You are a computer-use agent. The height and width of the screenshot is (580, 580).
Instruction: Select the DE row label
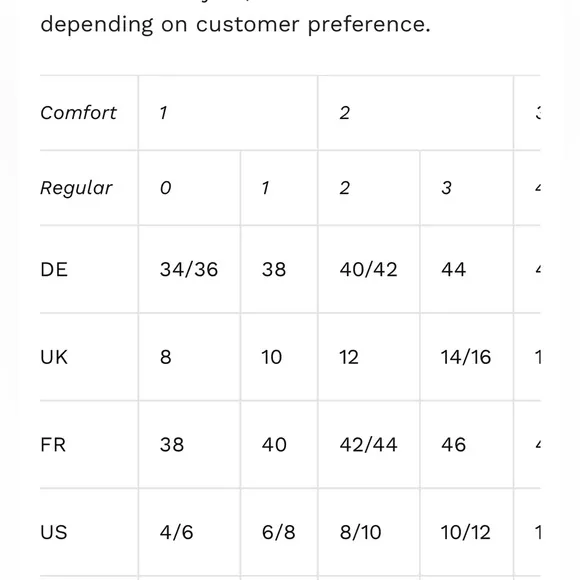[54, 269]
